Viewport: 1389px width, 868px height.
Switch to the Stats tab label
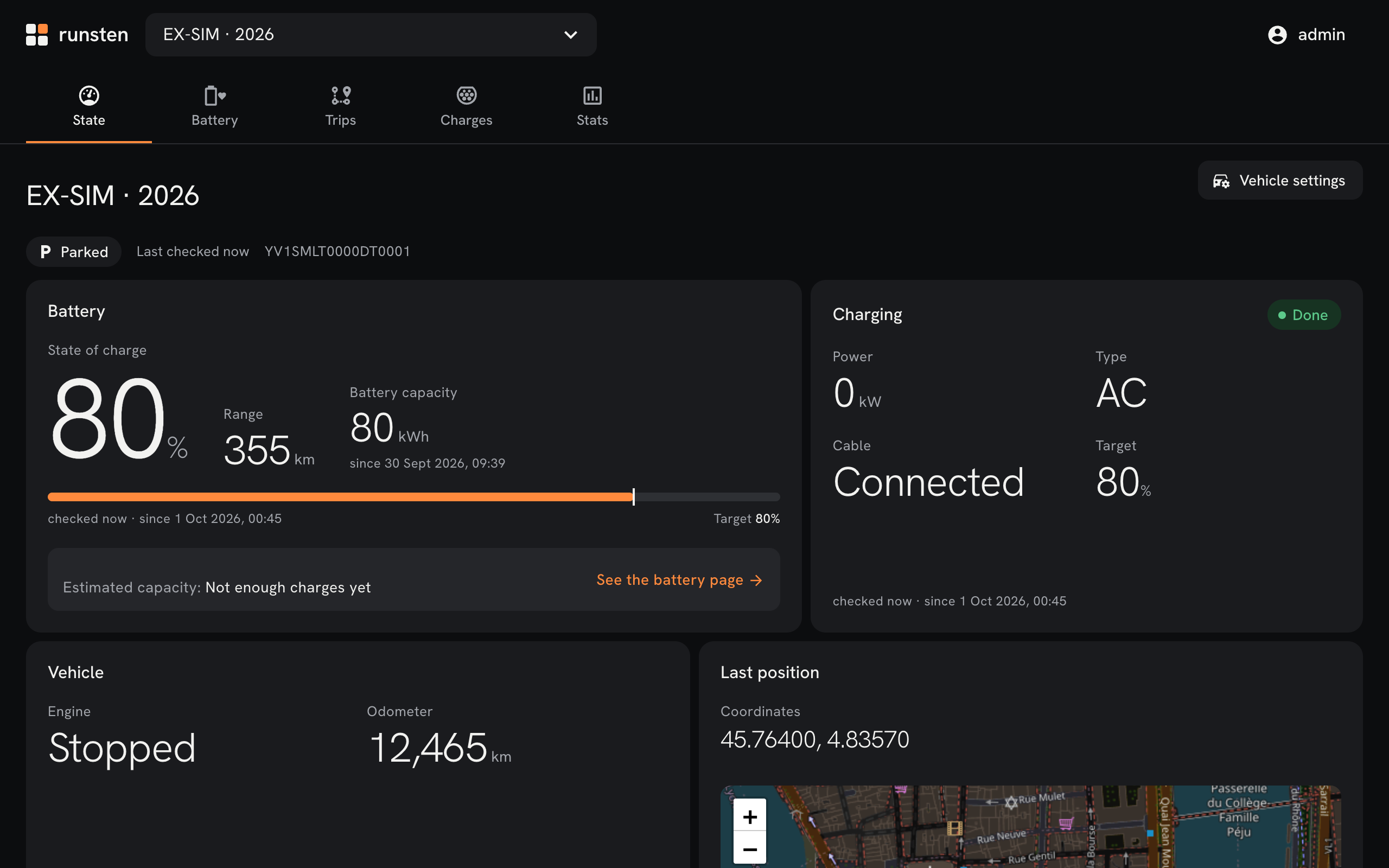point(592,120)
